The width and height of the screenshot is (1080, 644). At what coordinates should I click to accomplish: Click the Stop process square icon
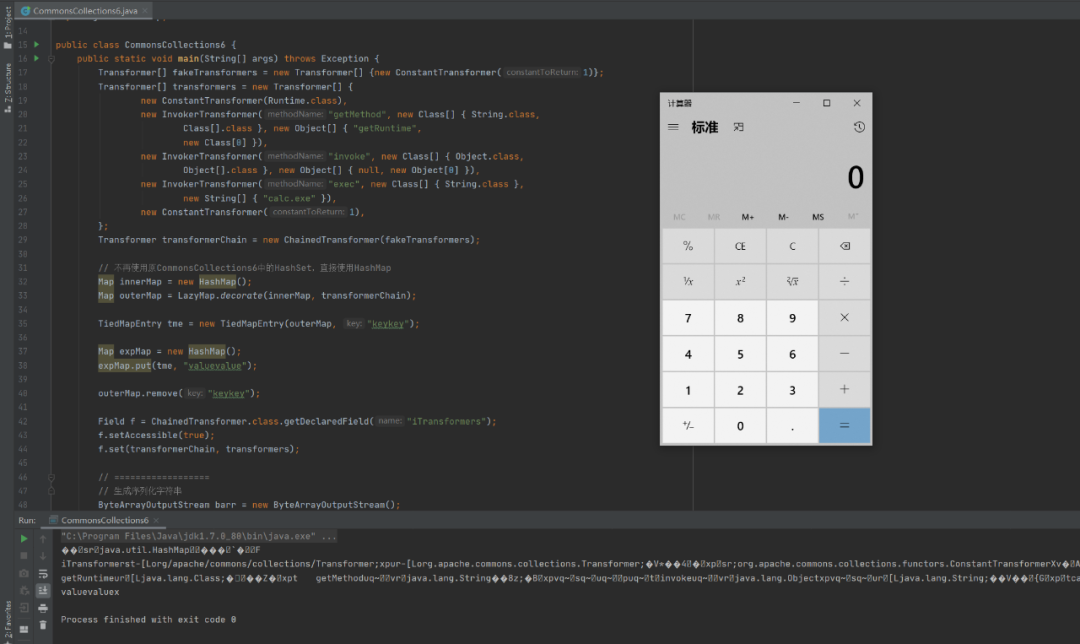click(x=23, y=556)
